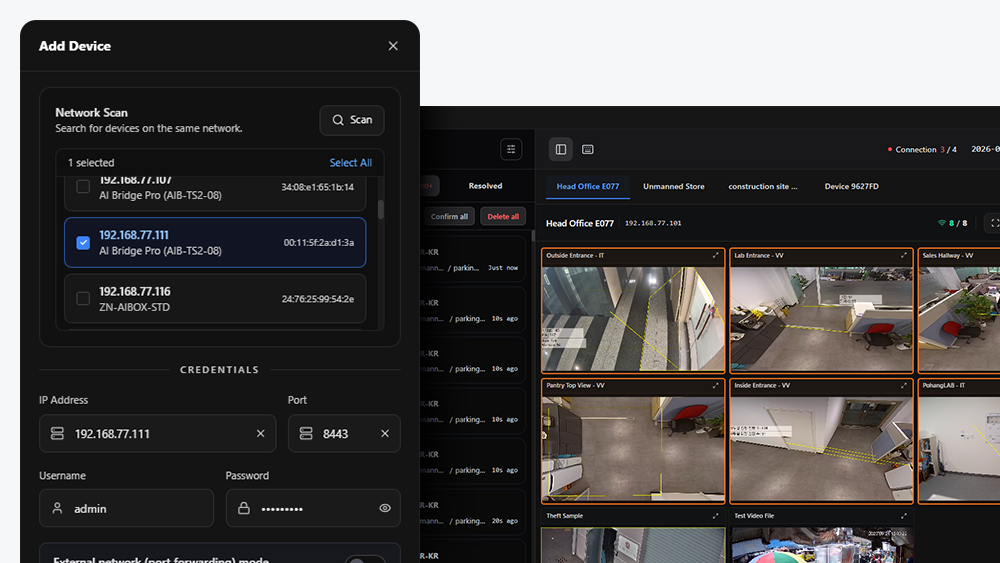The image size is (1000, 563).
Task: Close the Add Device dialog
Action: (x=393, y=46)
